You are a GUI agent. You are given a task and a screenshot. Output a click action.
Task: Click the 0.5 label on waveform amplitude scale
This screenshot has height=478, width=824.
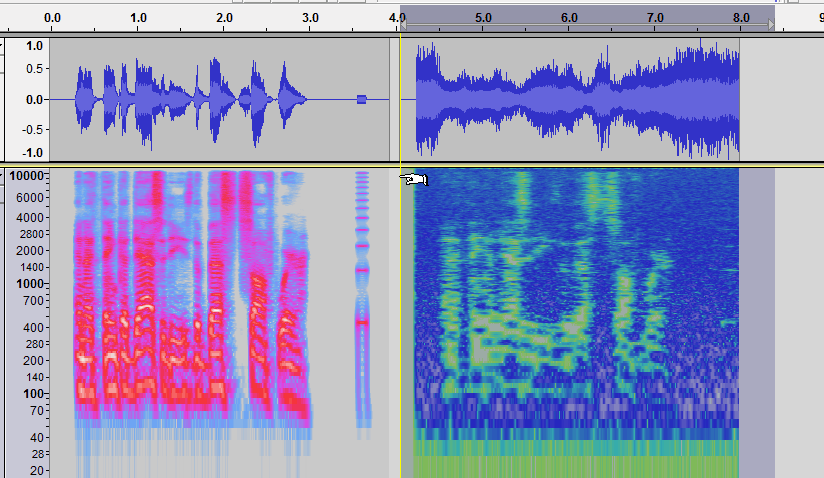click(33, 68)
